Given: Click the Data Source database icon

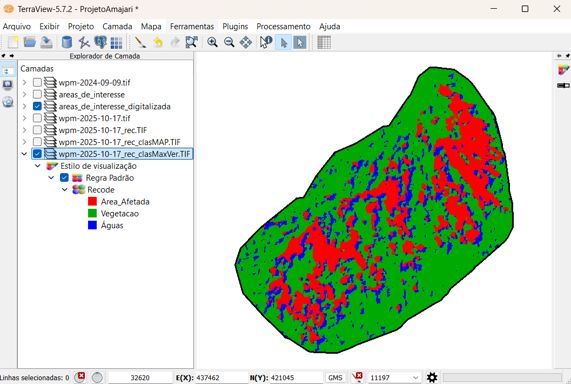Looking at the screenshot, I should 67,42.
